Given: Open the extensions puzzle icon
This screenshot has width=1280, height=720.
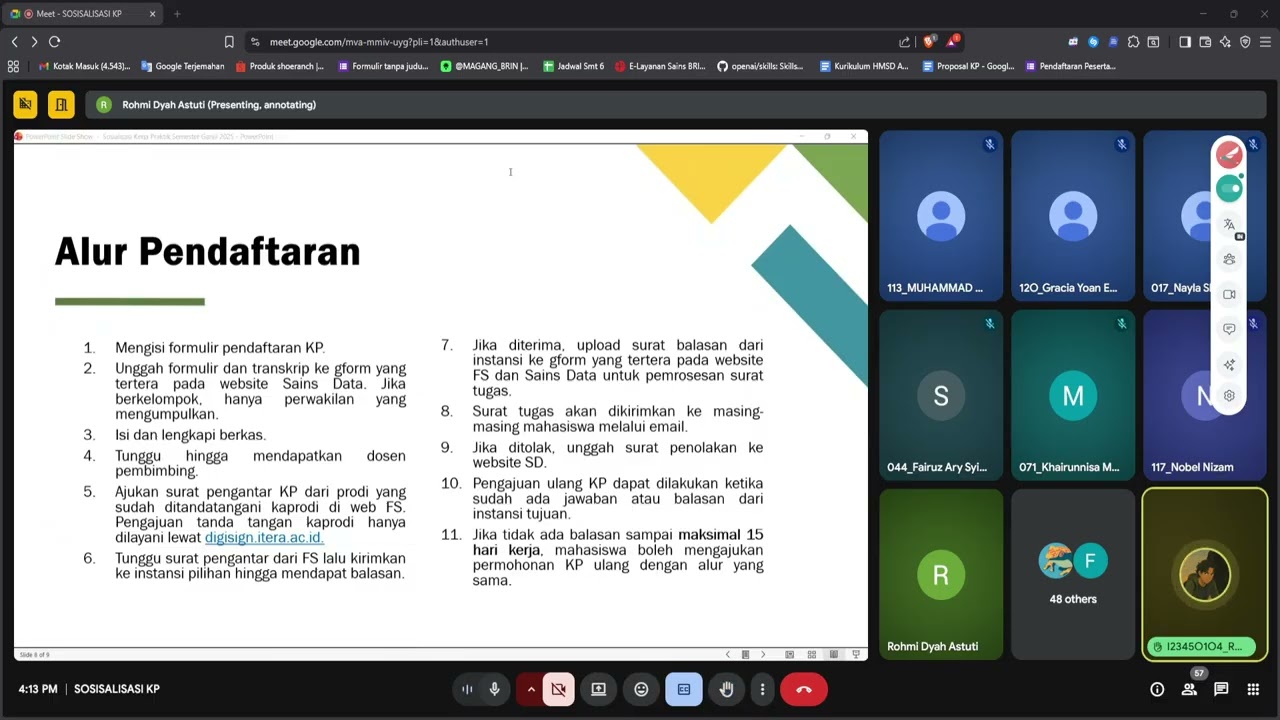Looking at the screenshot, I should coord(1133,42).
